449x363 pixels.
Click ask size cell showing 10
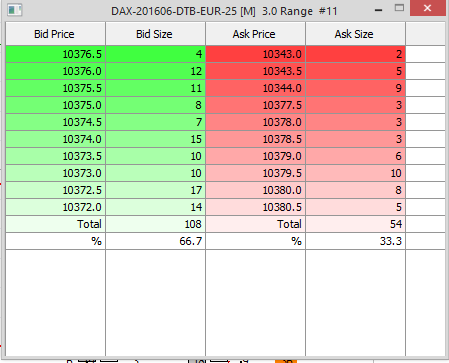pos(355,173)
